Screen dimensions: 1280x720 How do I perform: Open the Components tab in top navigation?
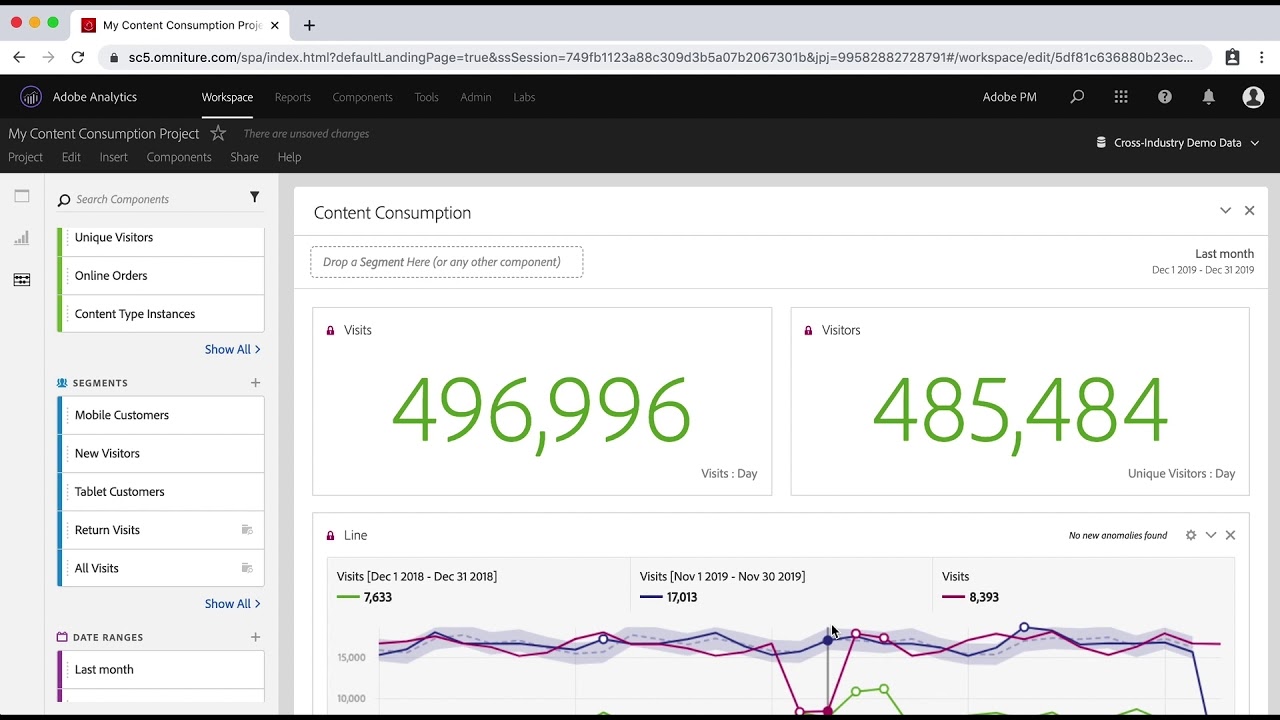[362, 97]
